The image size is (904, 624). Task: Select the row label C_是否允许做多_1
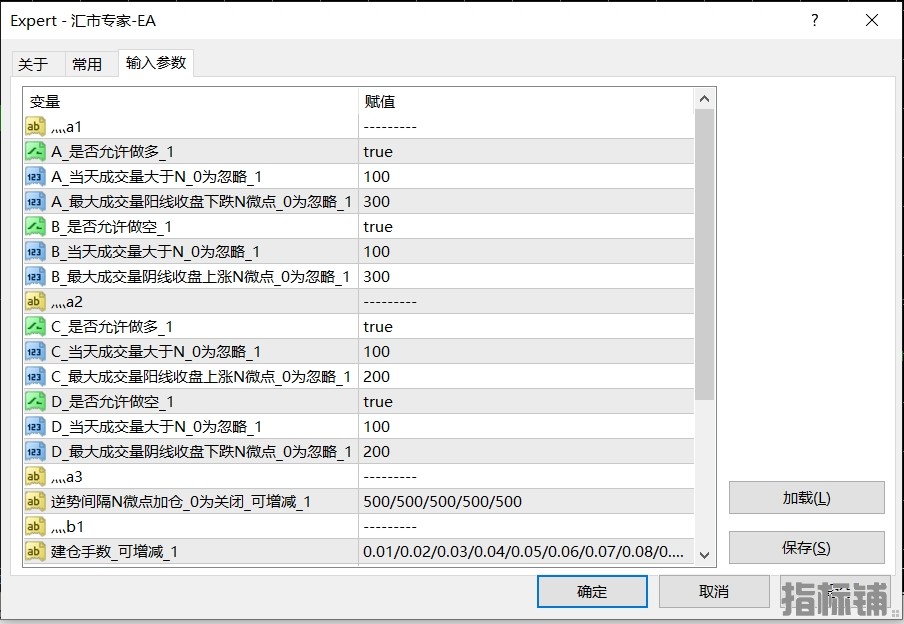coord(112,327)
